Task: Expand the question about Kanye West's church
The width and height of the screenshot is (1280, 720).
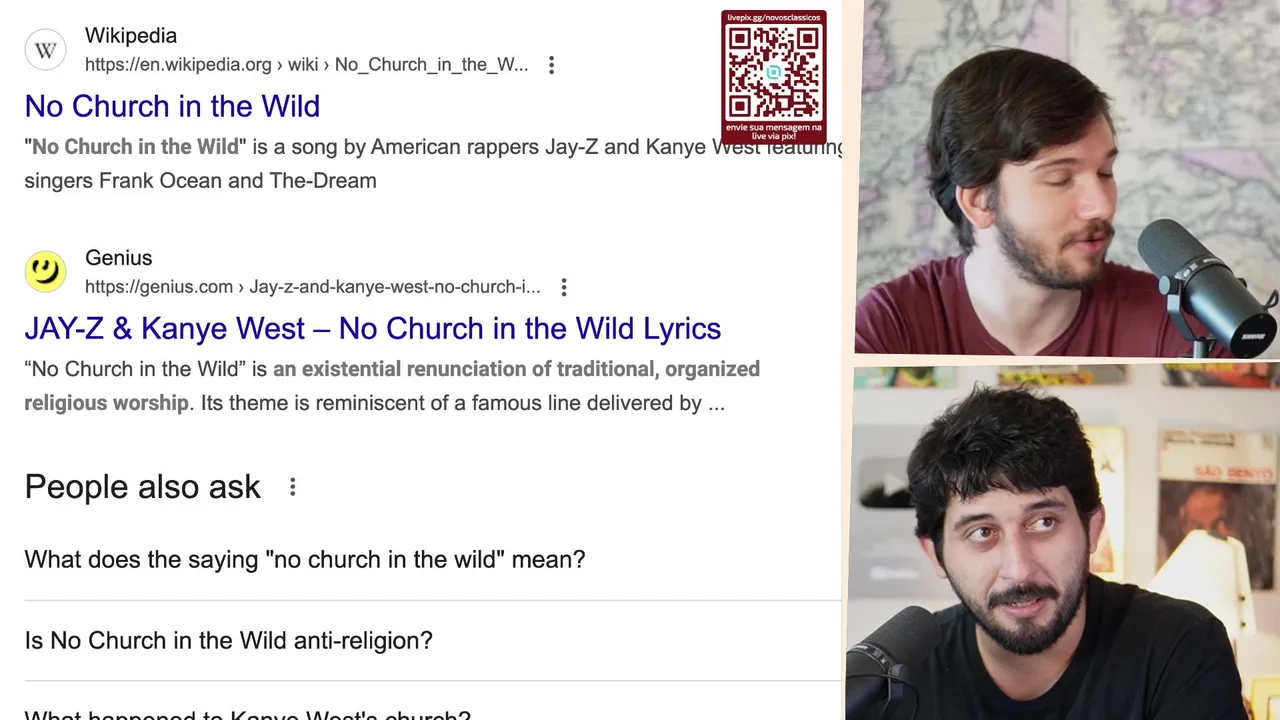Action: tap(432, 708)
